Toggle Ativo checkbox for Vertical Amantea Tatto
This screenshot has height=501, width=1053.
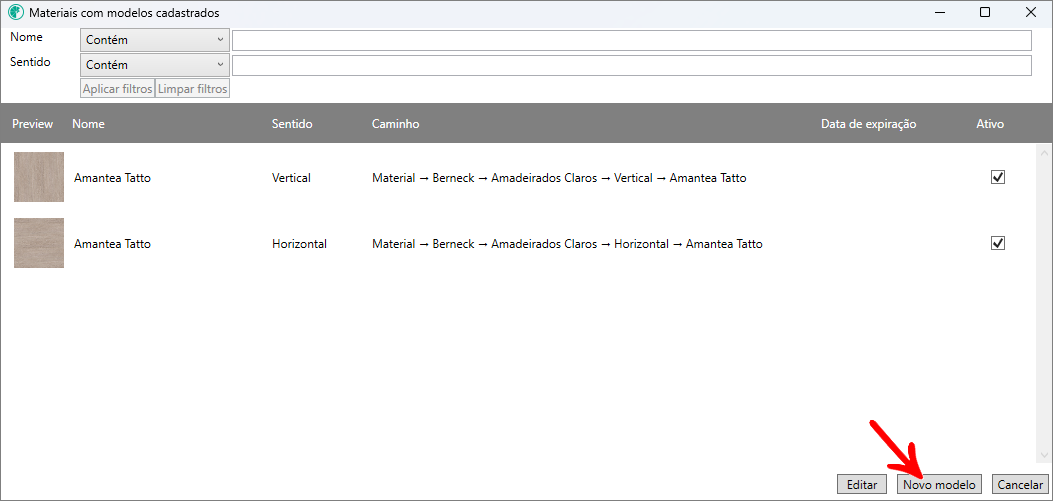point(998,177)
